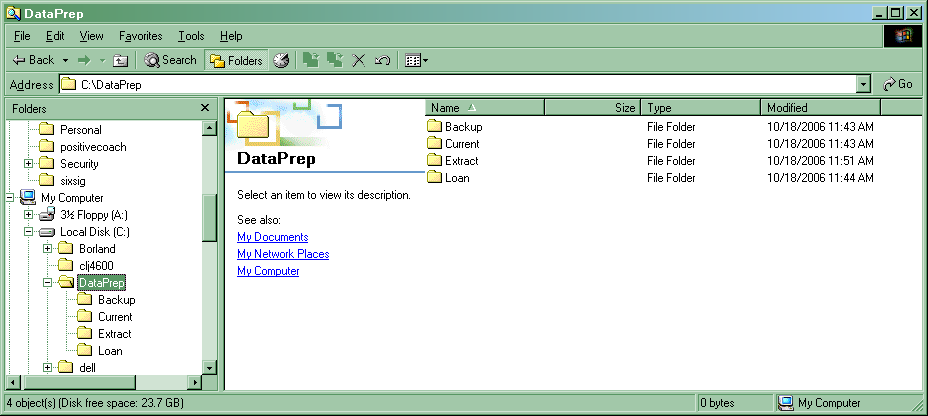Open the My Computer link
This screenshot has width=928, height=416.
click(x=268, y=271)
